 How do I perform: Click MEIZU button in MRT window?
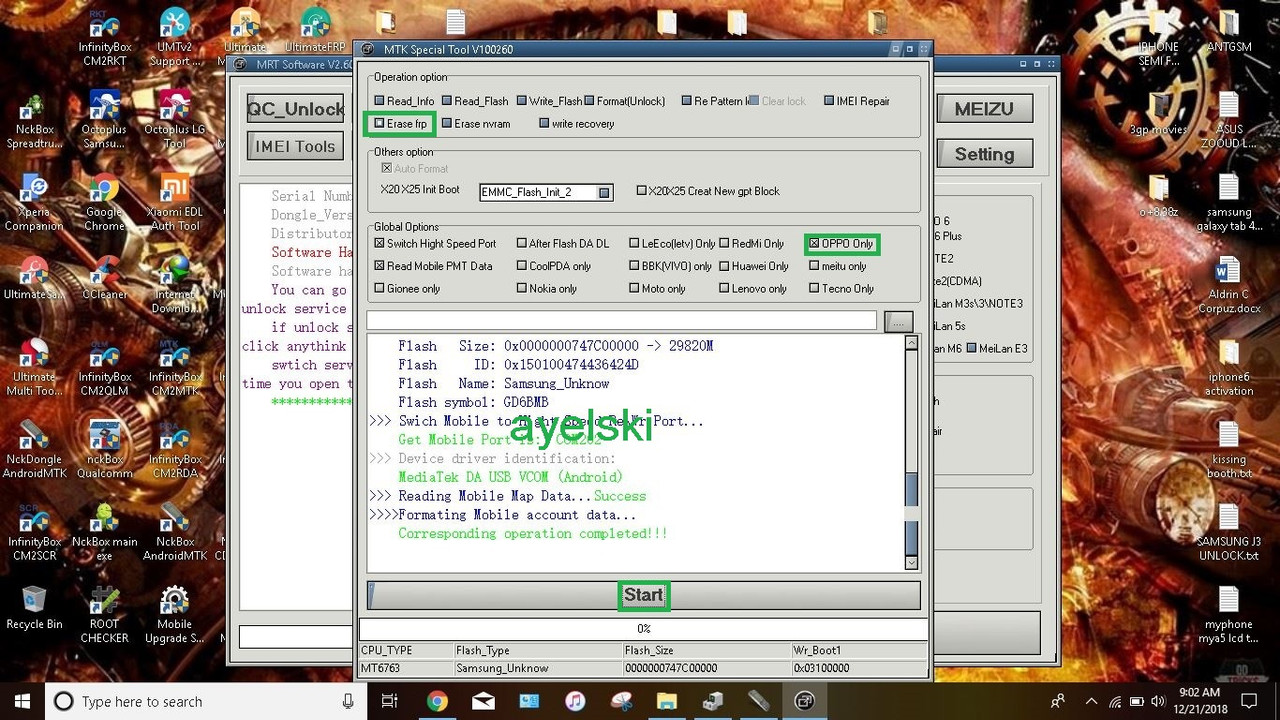(x=984, y=109)
